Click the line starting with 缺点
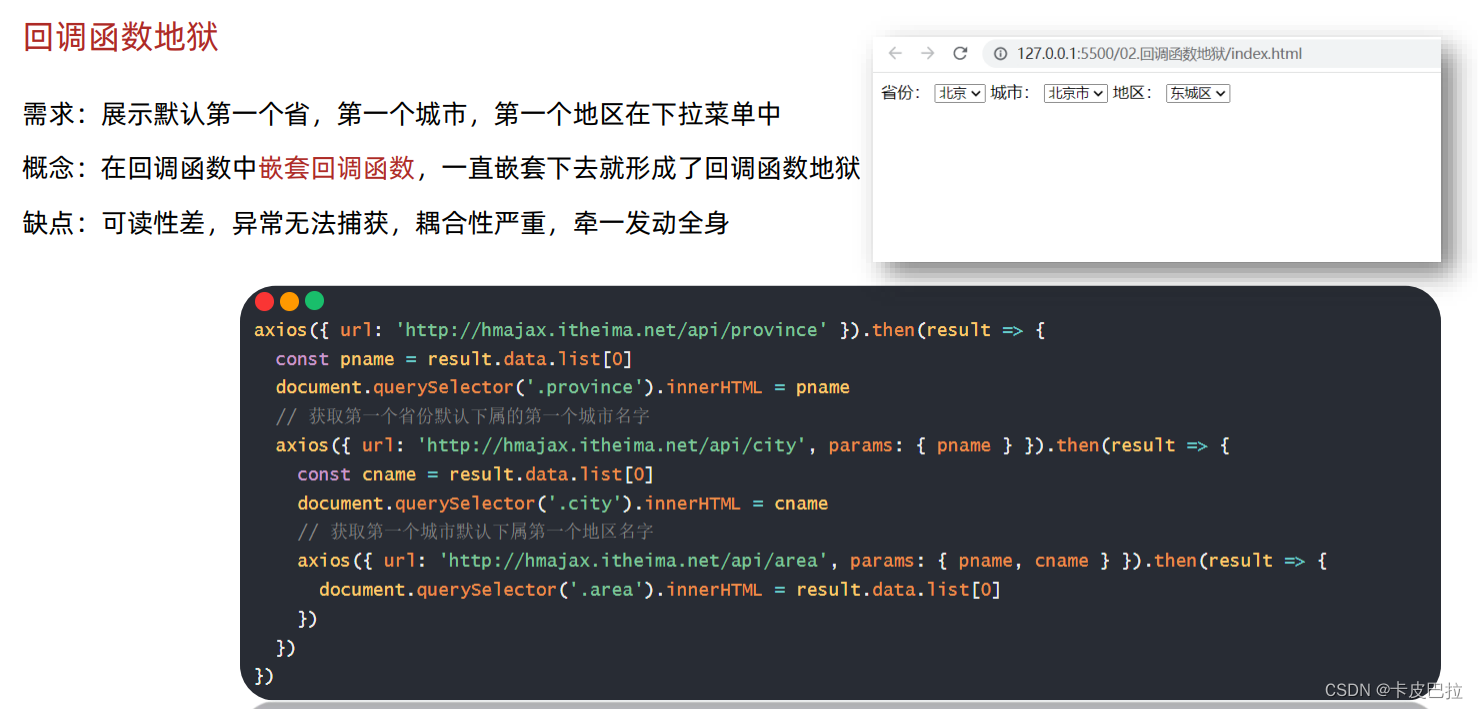The width and height of the screenshot is (1478, 709). [x=376, y=223]
